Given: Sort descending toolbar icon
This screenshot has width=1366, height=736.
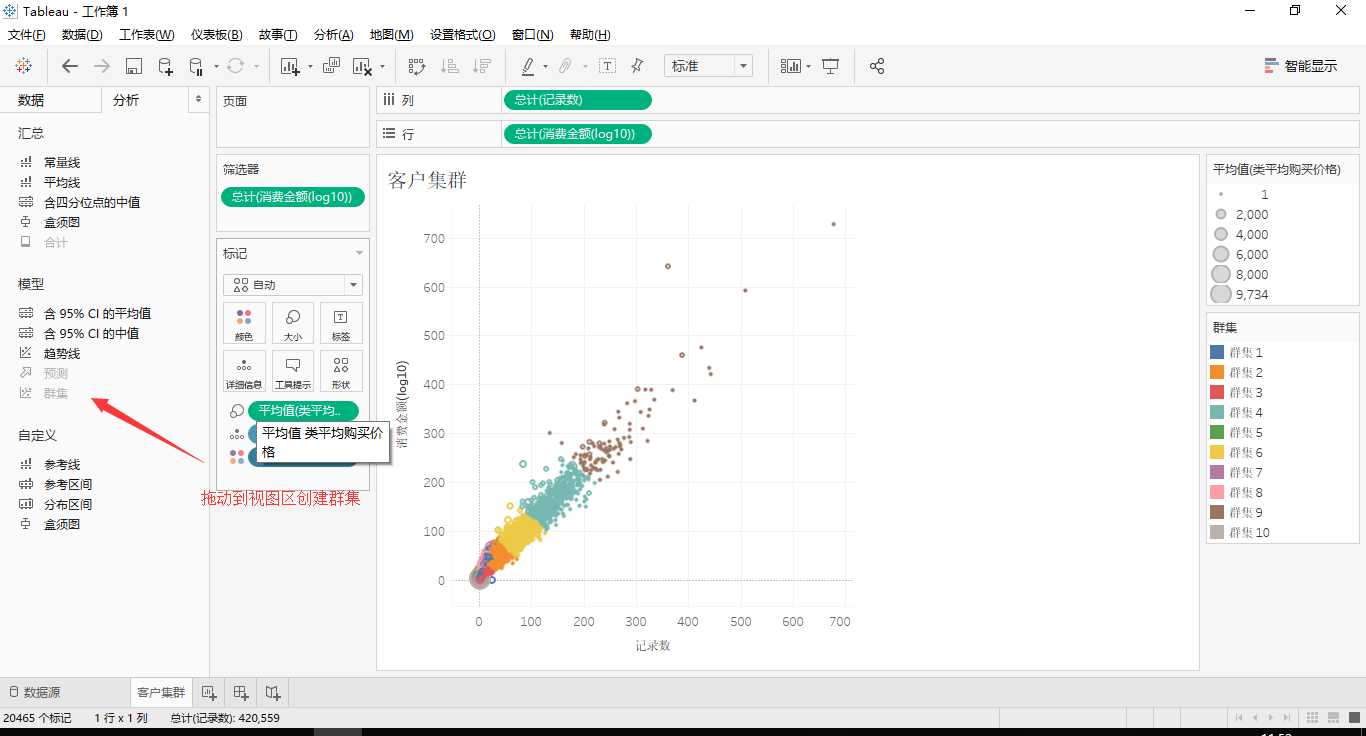Looking at the screenshot, I should click(x=482, y=66).
